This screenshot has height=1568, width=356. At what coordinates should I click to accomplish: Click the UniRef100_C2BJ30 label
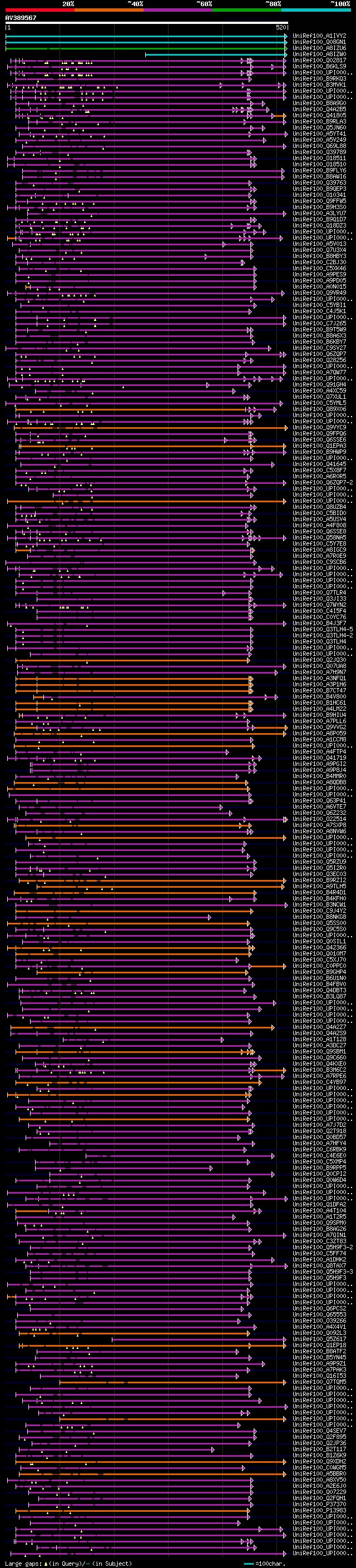tap(319, 263)
